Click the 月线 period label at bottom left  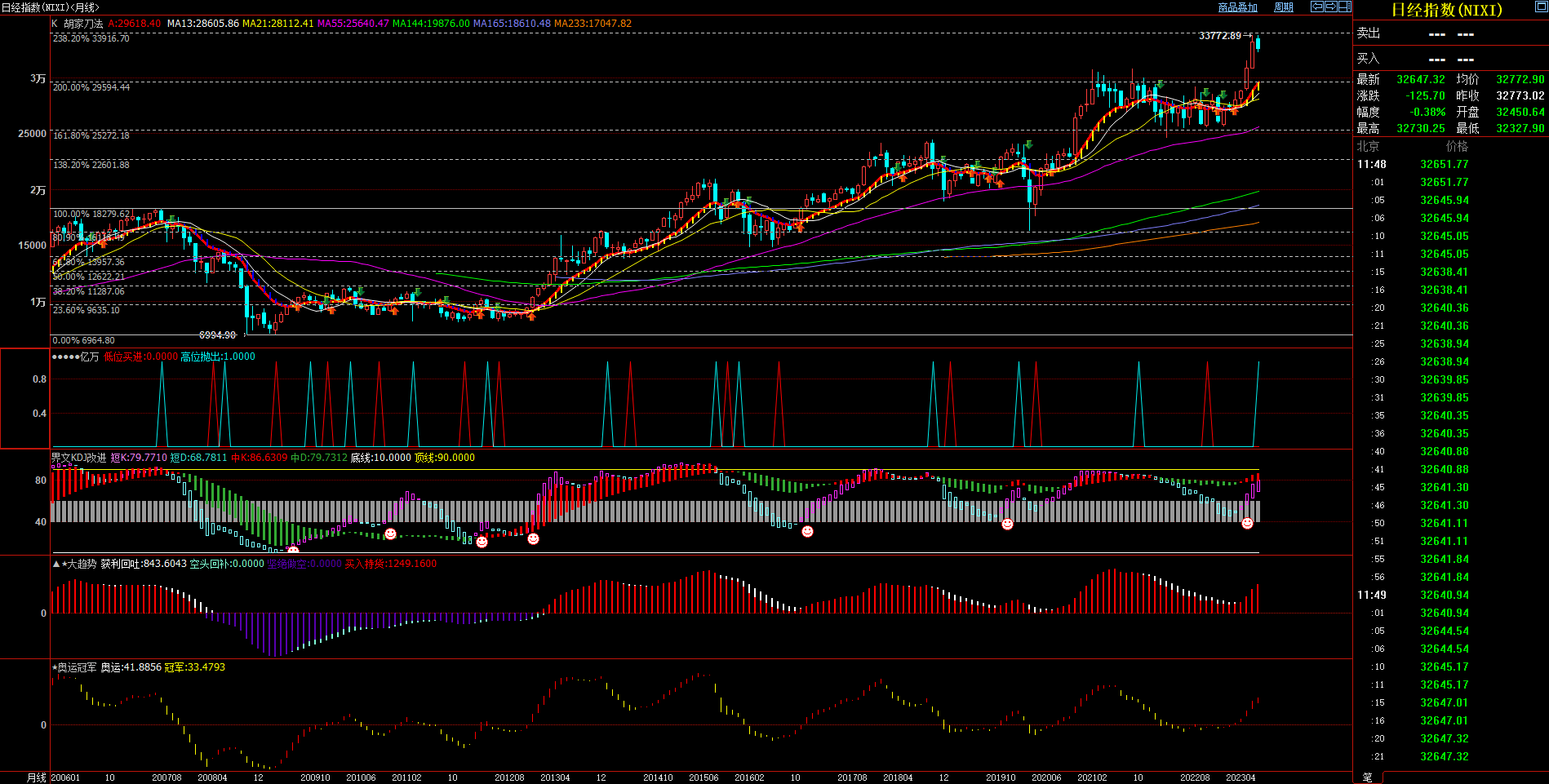[x=37, y=777]
